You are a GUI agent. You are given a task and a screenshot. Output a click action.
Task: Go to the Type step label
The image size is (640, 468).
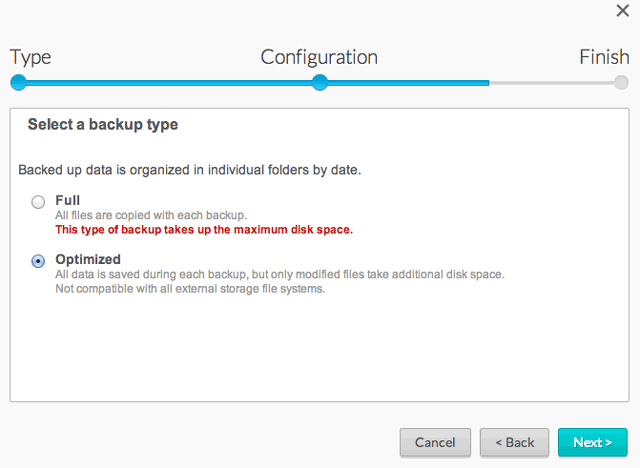[x=30, y=57]
